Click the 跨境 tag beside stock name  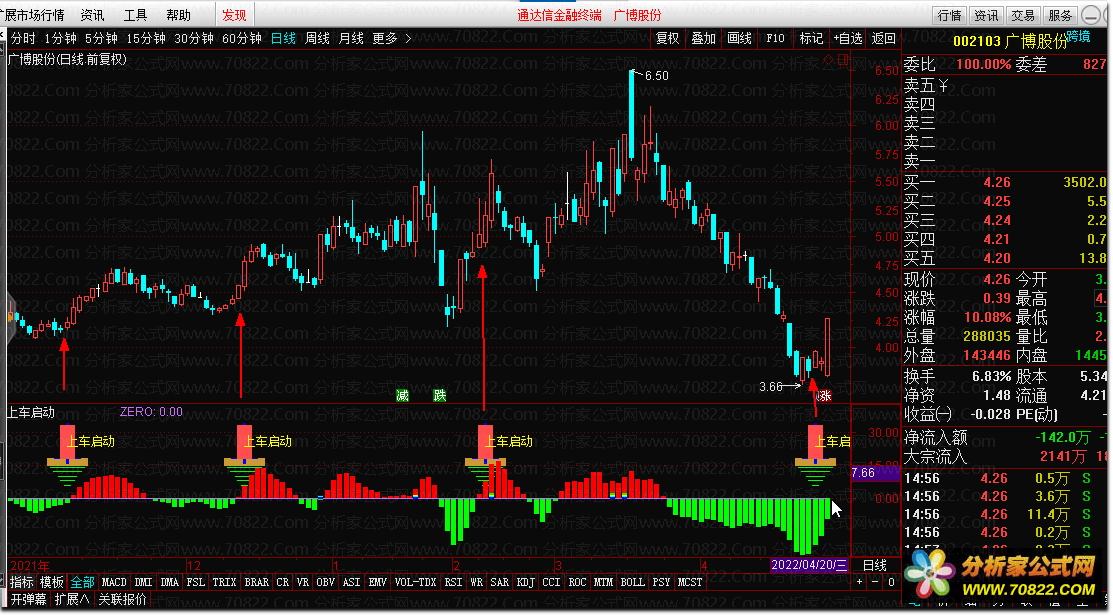[x=1078, y=36]
